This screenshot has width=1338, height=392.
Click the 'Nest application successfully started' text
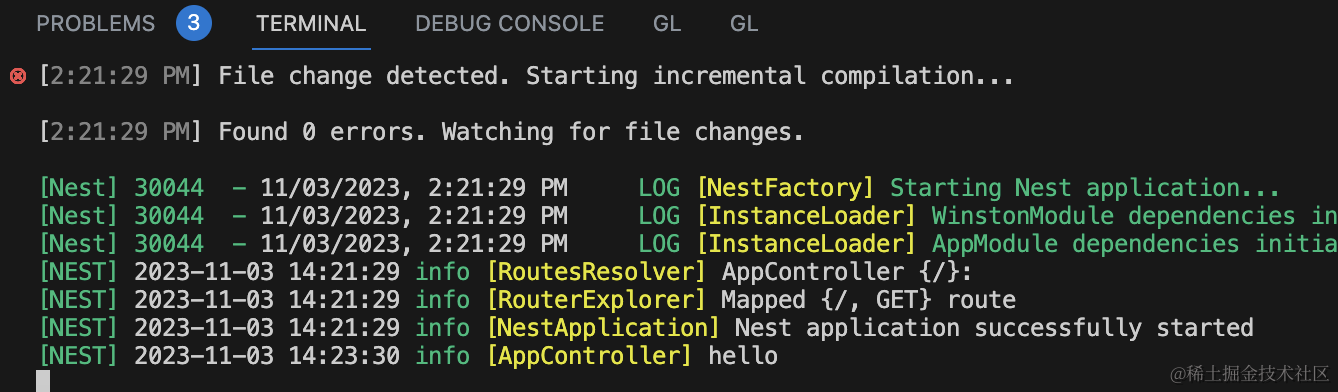[994, 328]
